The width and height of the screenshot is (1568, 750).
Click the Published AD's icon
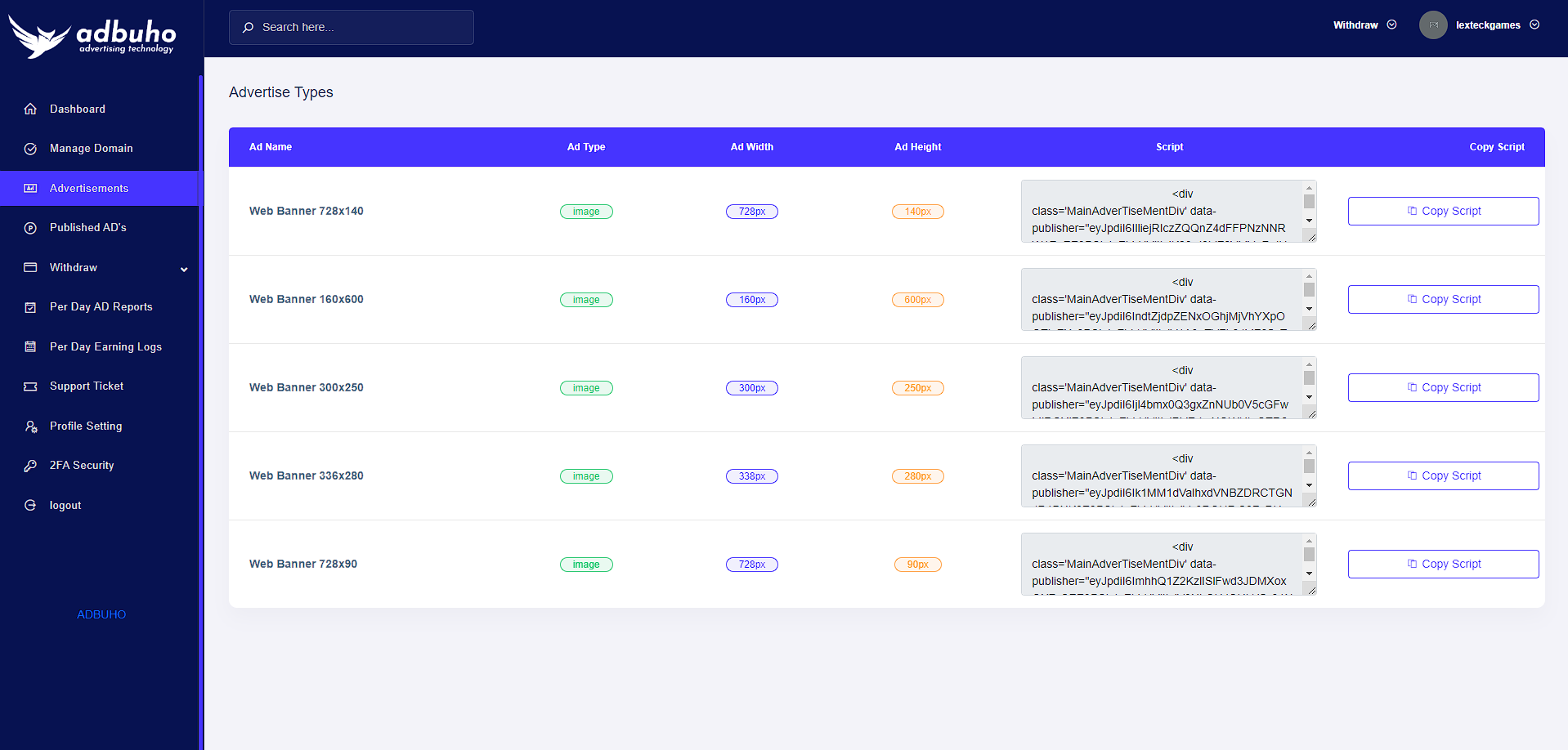[30, 228]
